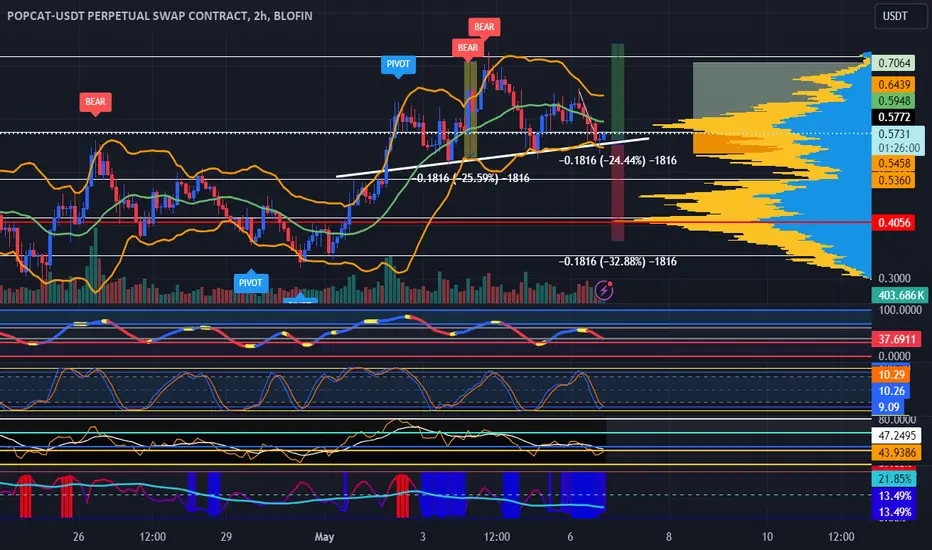Click the orange 0.5458 price label
The image size is (932, 550).
click(x=894, y=164)
